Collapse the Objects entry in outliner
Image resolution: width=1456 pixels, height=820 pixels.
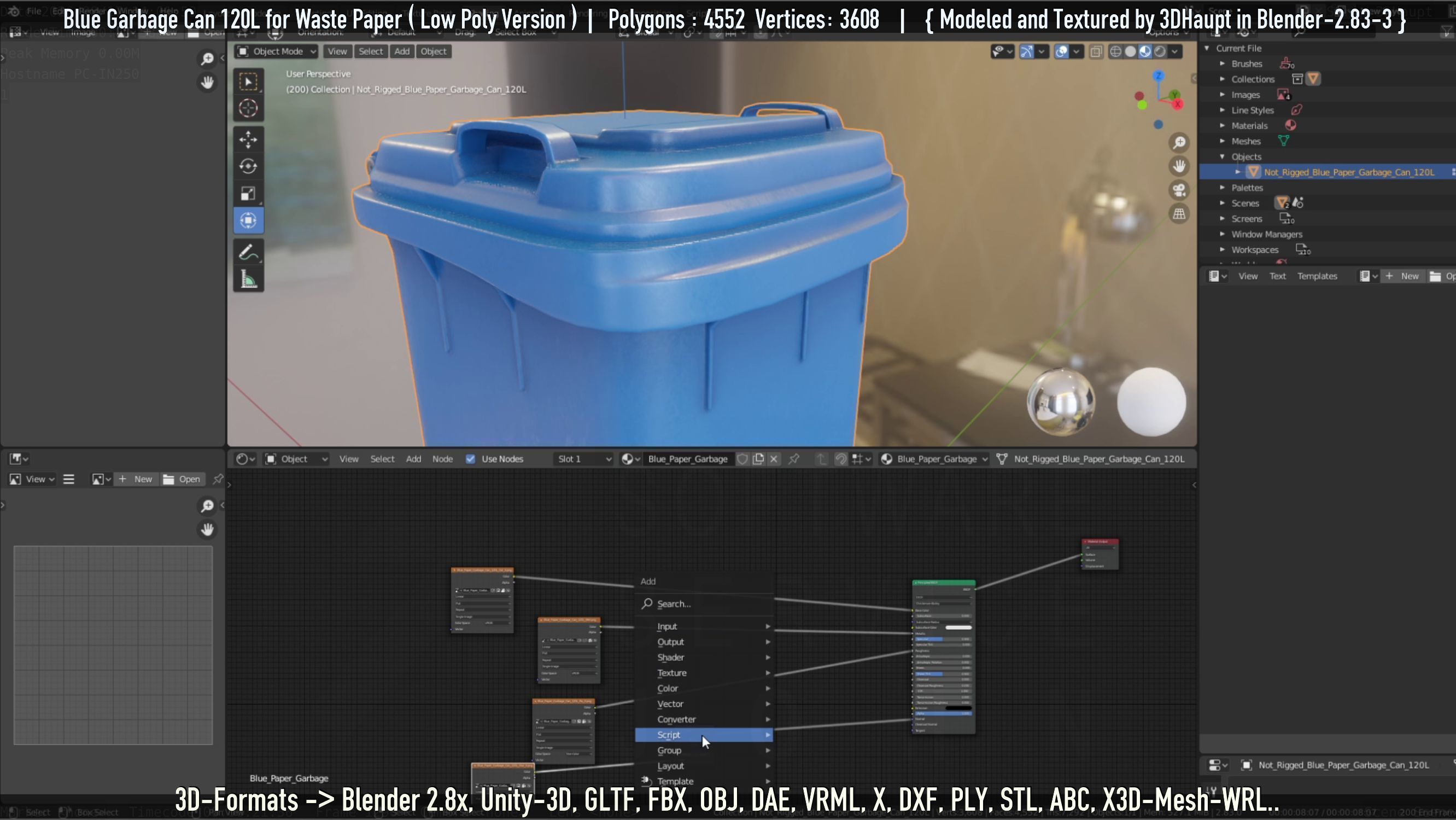tap(1222, 156)
